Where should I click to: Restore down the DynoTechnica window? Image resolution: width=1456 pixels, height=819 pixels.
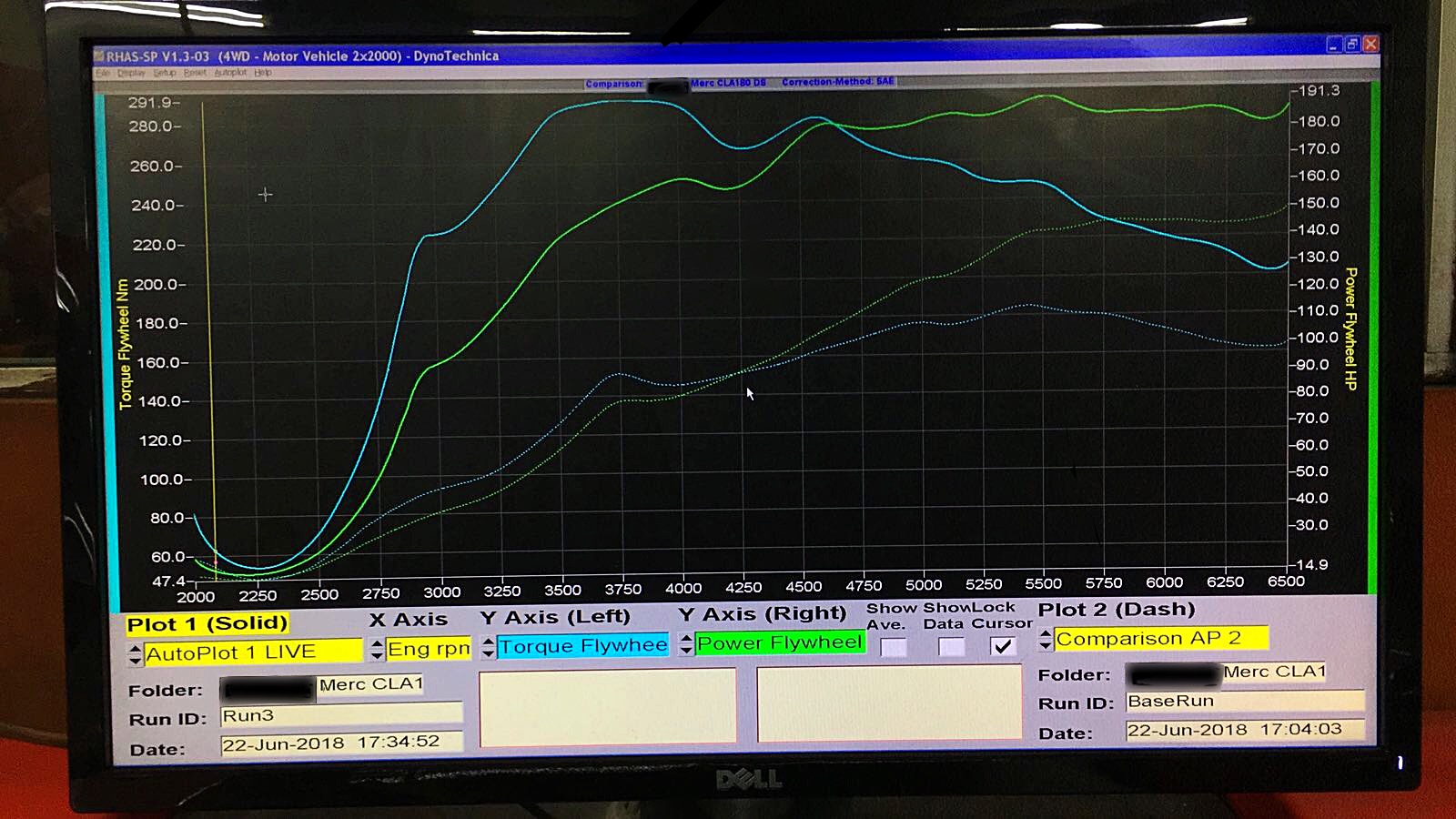[1352, 44]
